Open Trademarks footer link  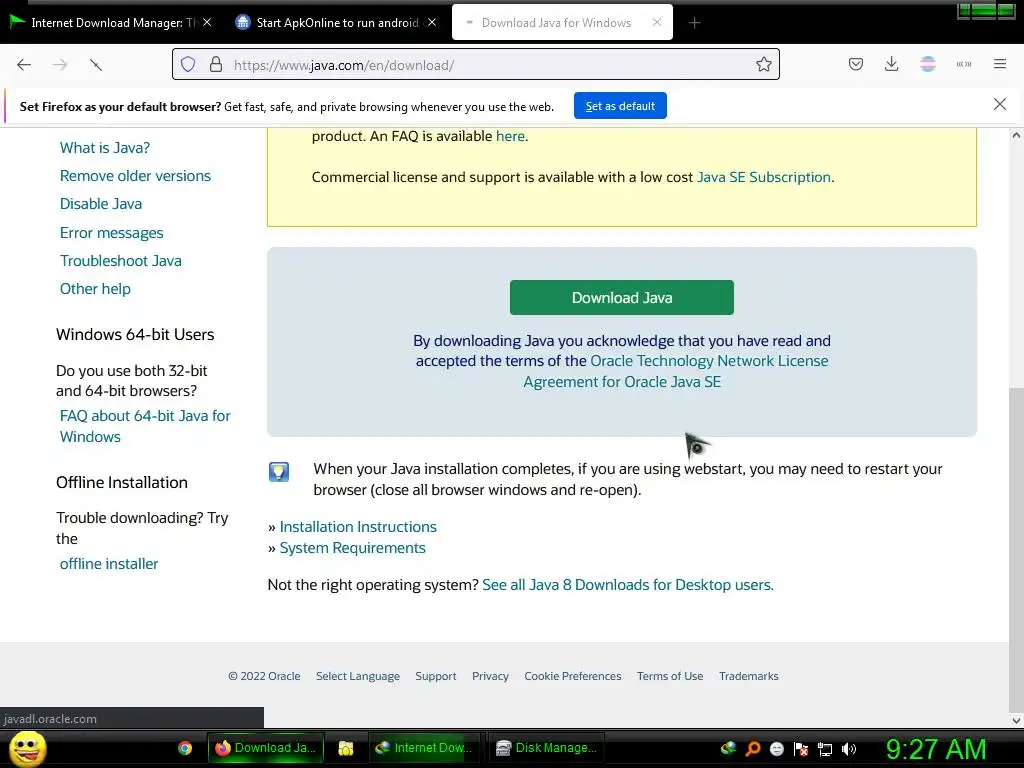click(748, 677)
